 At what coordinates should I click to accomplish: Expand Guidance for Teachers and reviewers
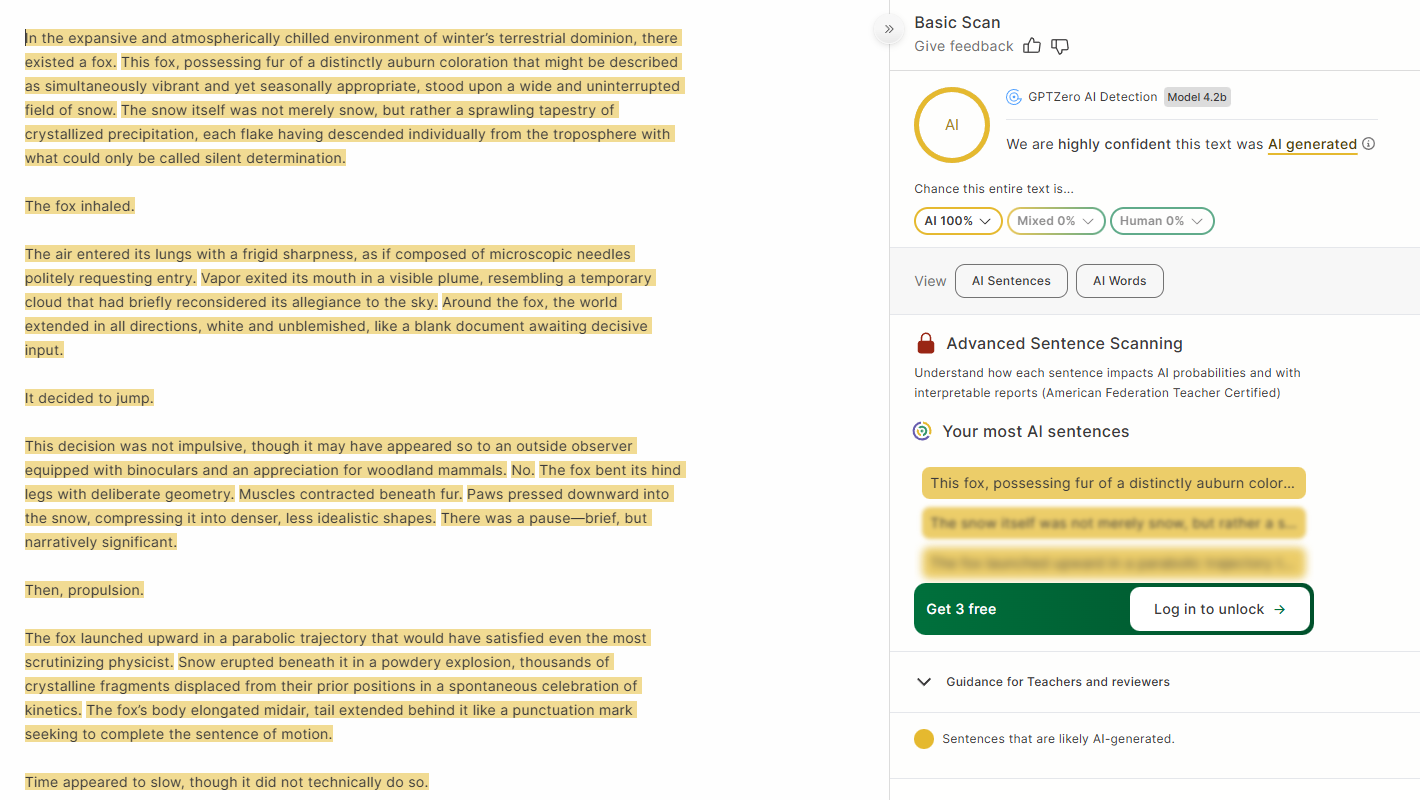click(1057, 682)
